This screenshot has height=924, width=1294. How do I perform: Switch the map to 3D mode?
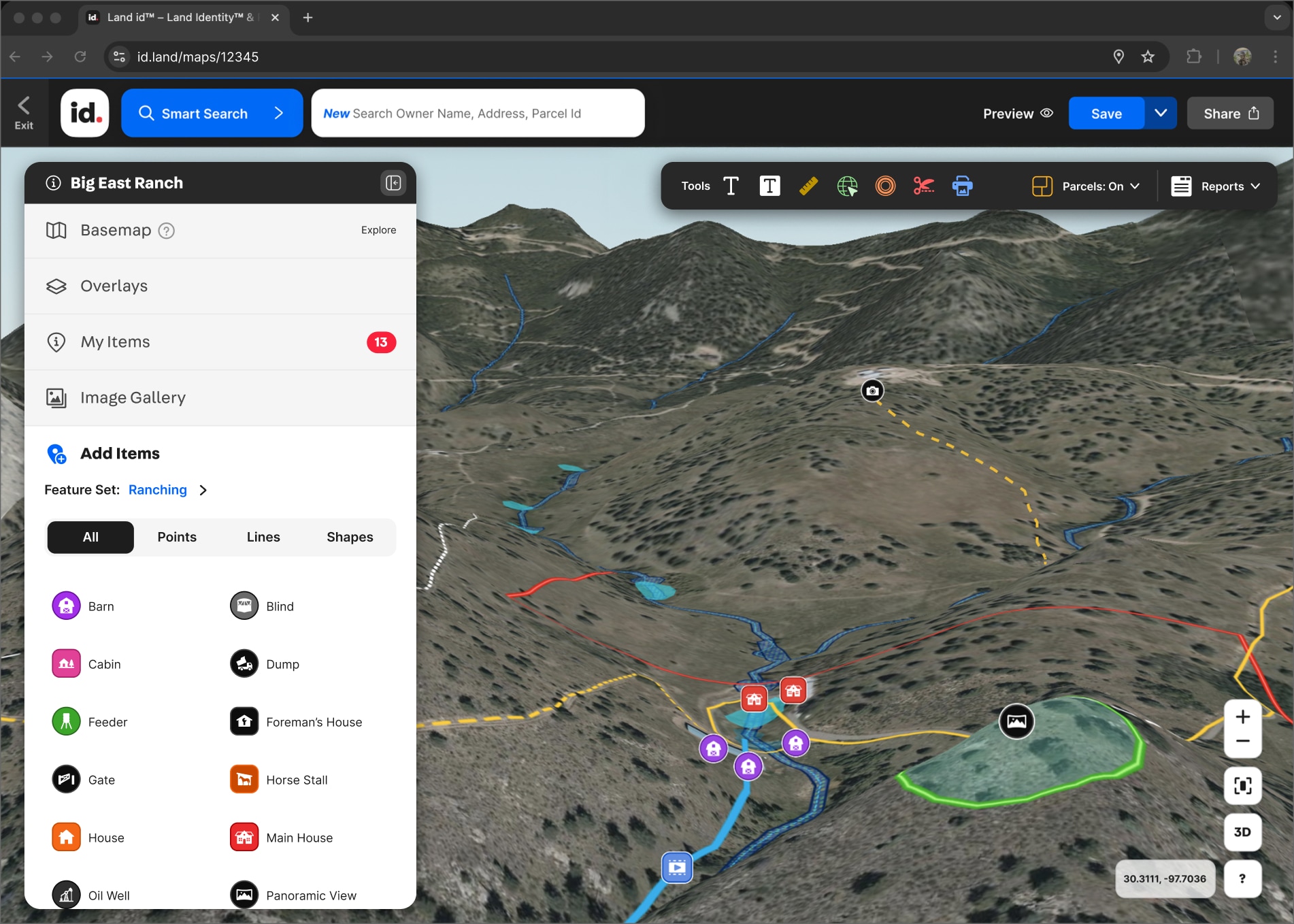[1243, 831]
